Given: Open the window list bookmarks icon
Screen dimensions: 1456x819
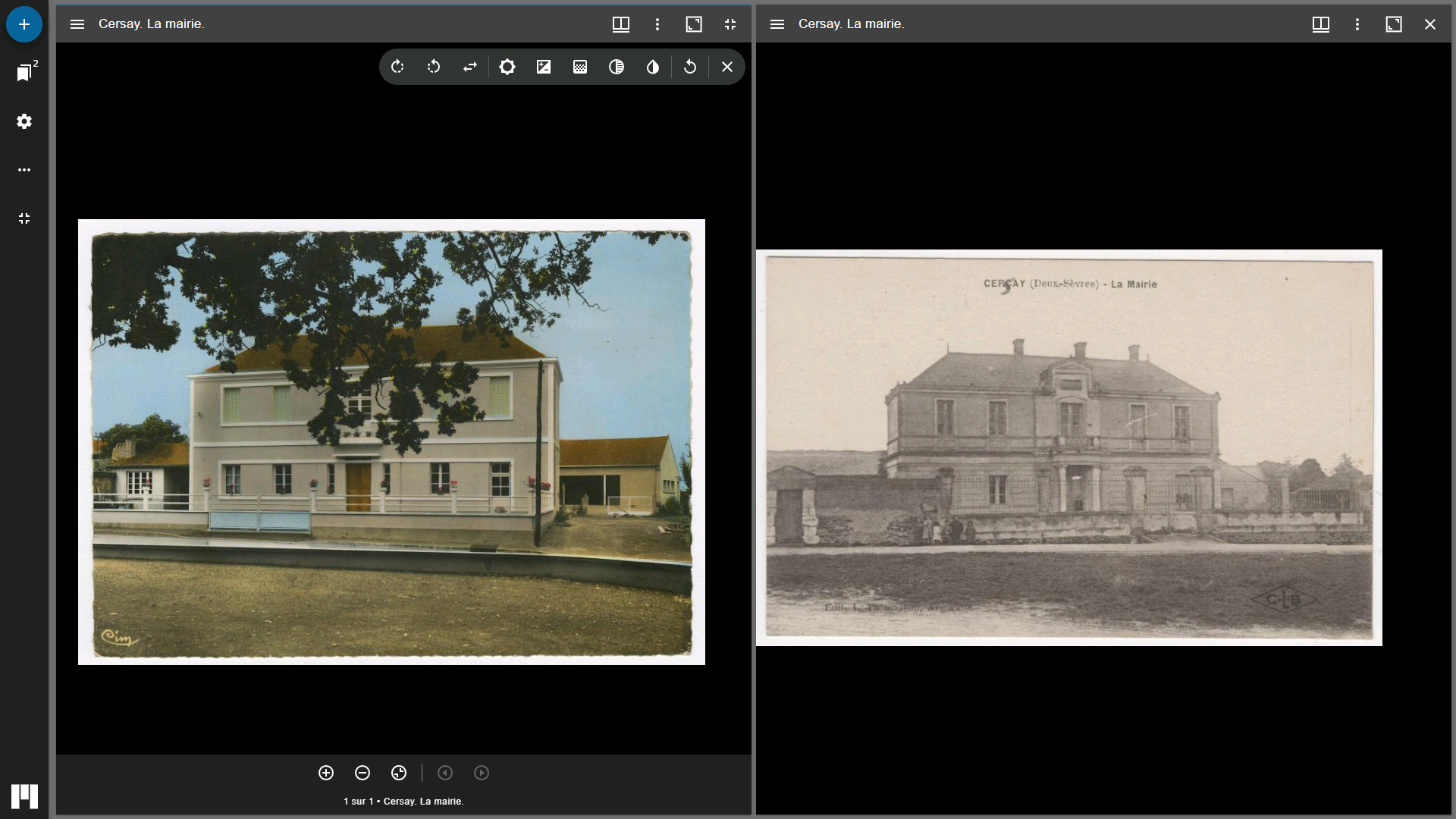Looking at the screenshot, I should (24, 73).
